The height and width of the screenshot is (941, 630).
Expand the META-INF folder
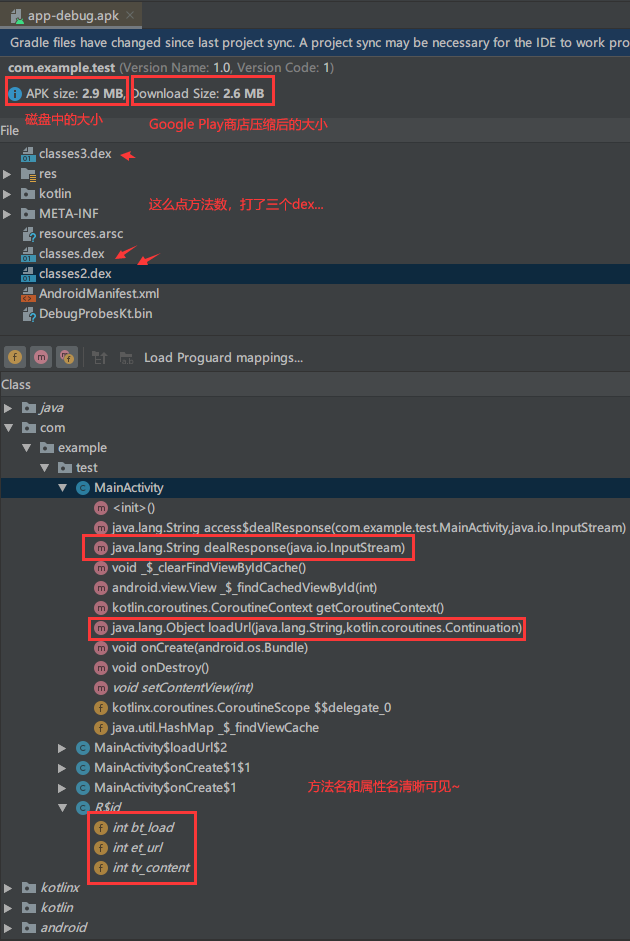[7, 214]
